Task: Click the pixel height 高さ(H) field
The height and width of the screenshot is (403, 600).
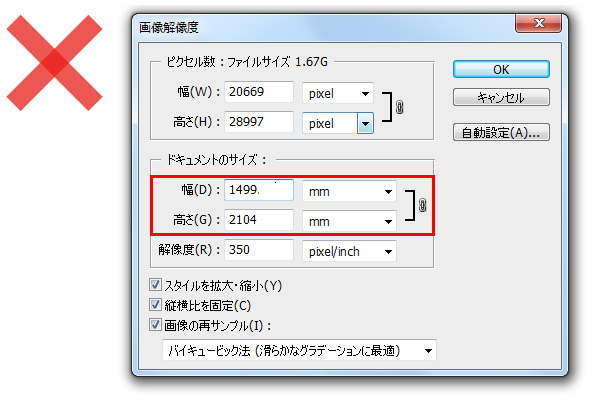Action: pos(259,122)
